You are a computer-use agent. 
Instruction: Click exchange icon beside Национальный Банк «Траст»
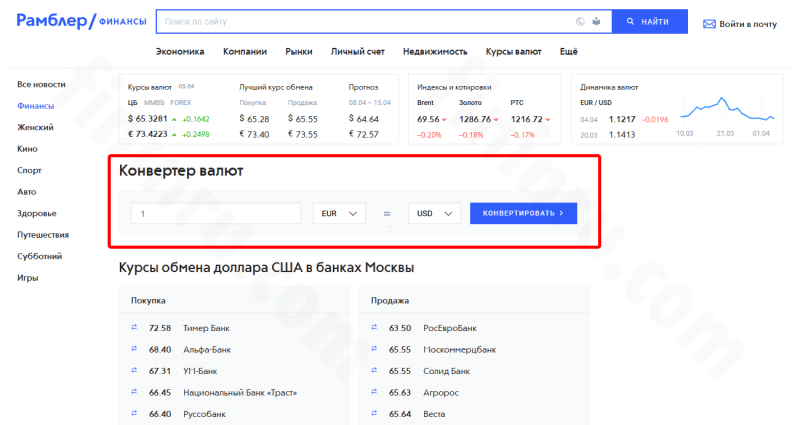tap(134, 391)
